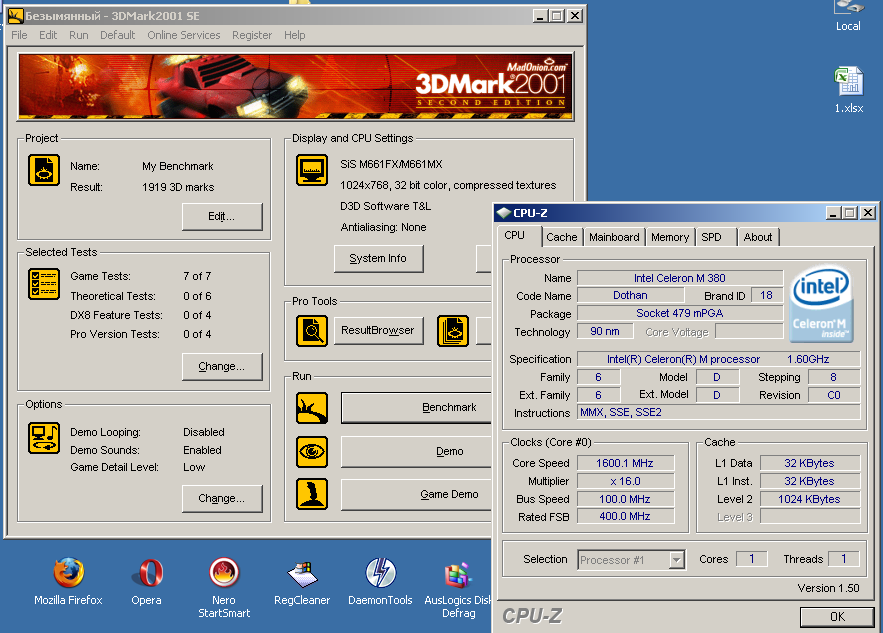Click the Intel Celeron M logo

[x=822, y=304]
